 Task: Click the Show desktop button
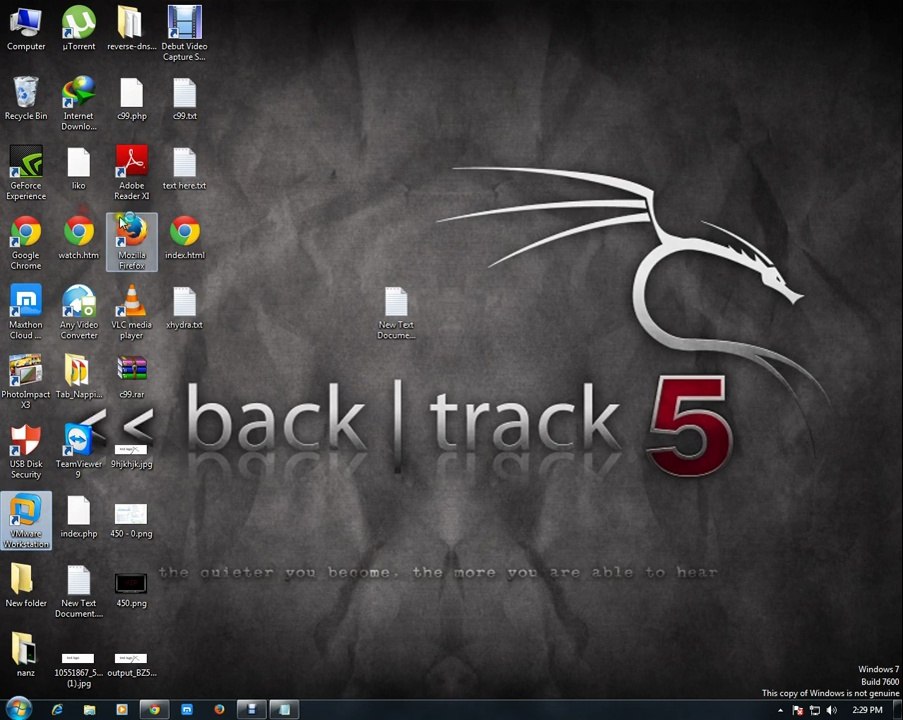click(897, 710)
